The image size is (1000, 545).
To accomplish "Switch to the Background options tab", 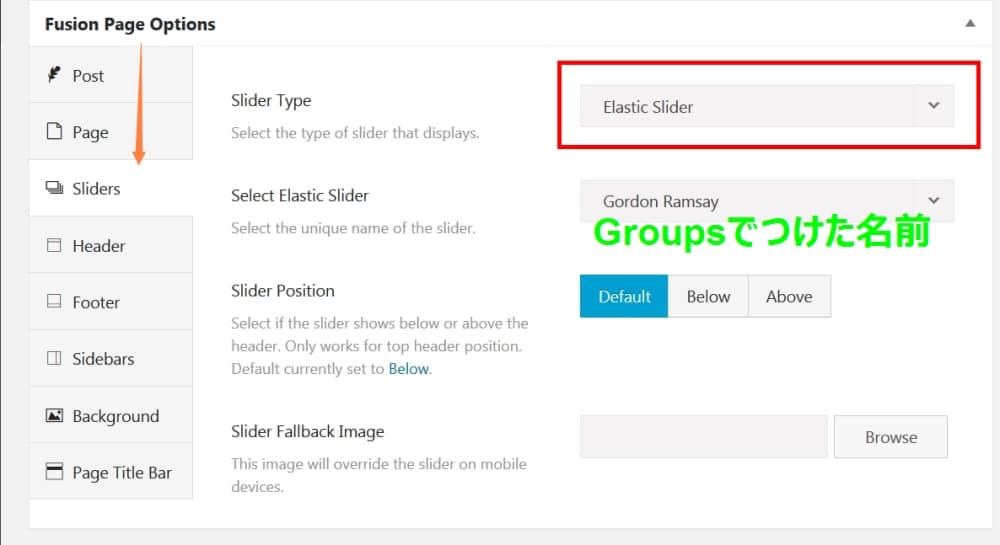I will click(115, 416).
